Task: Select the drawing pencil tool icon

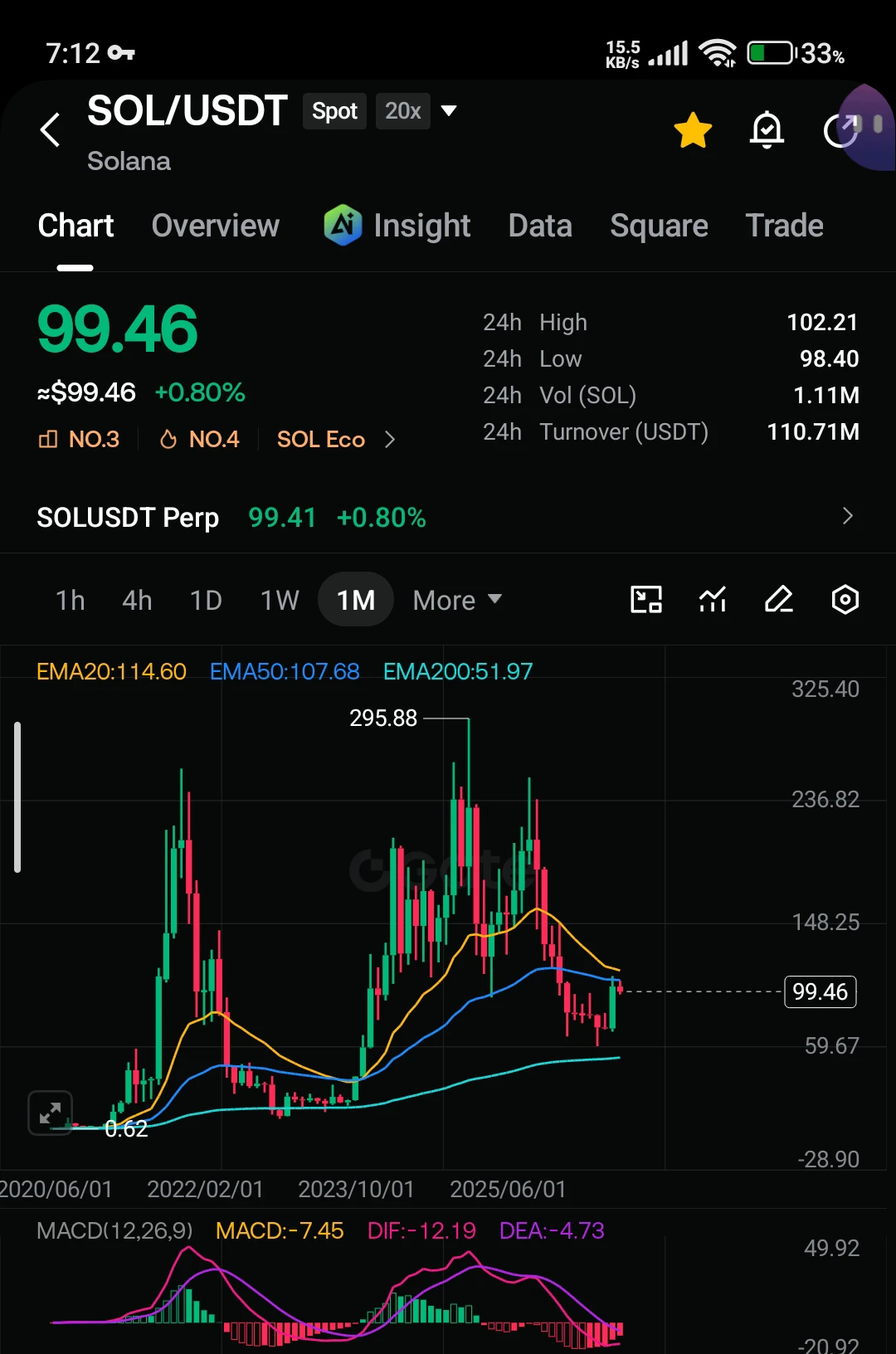Action: (778, 599)
